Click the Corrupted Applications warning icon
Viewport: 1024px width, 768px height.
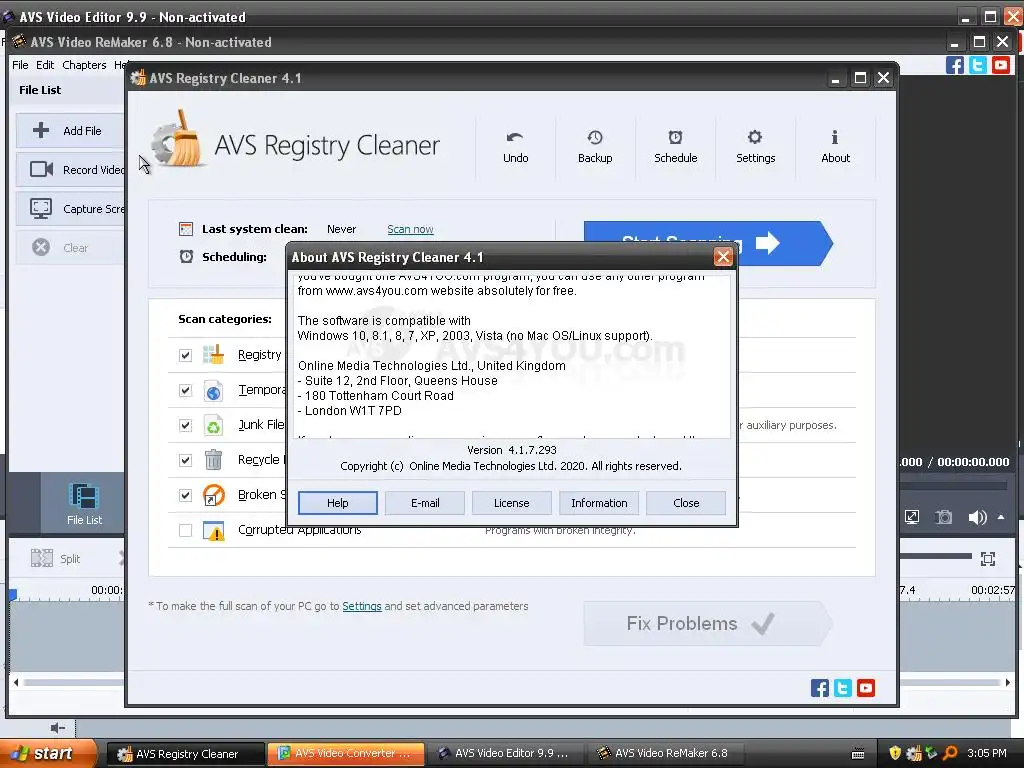[x=213, y=531]
